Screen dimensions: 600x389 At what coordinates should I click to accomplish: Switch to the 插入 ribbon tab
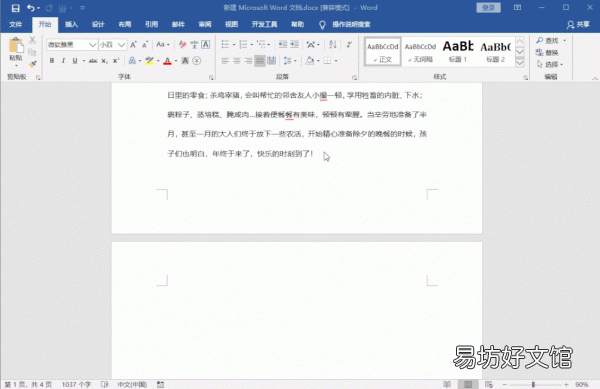click(x=71, y=24)
